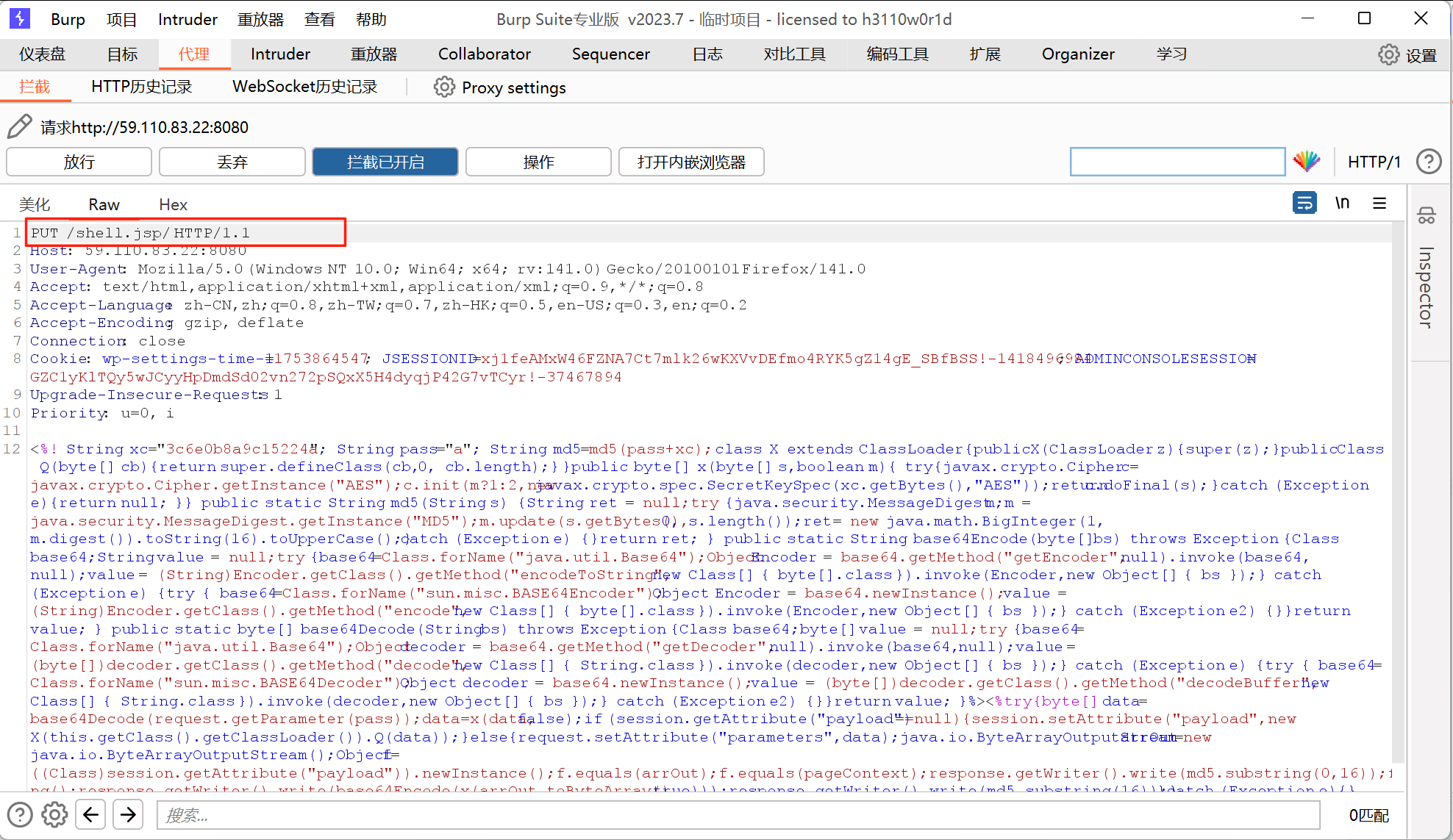Toggle the word wrap icon
Image resolution: width=1453 pixels, height=840 pixels.
tap(1304, 202)
